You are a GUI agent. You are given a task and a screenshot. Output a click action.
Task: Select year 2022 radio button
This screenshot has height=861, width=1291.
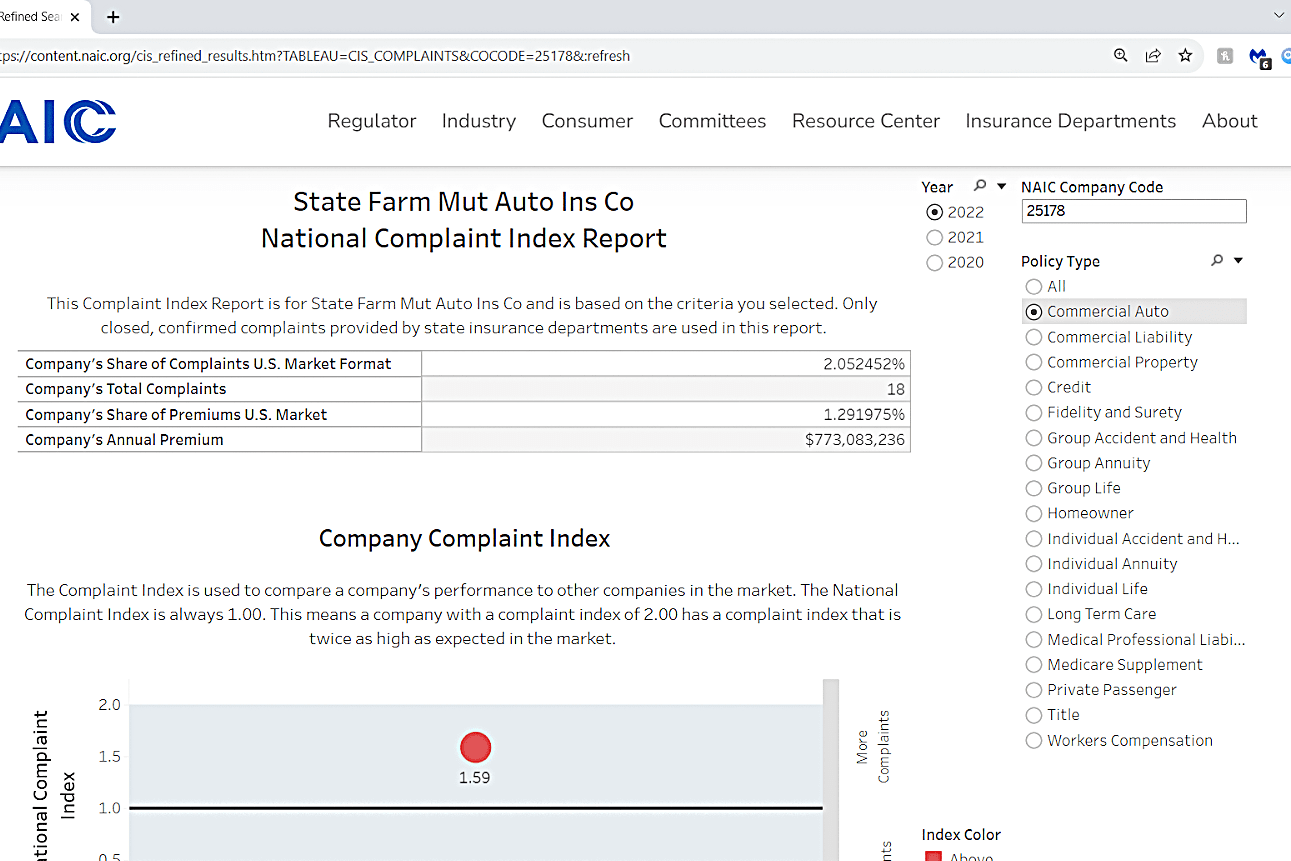click(935, 212)
